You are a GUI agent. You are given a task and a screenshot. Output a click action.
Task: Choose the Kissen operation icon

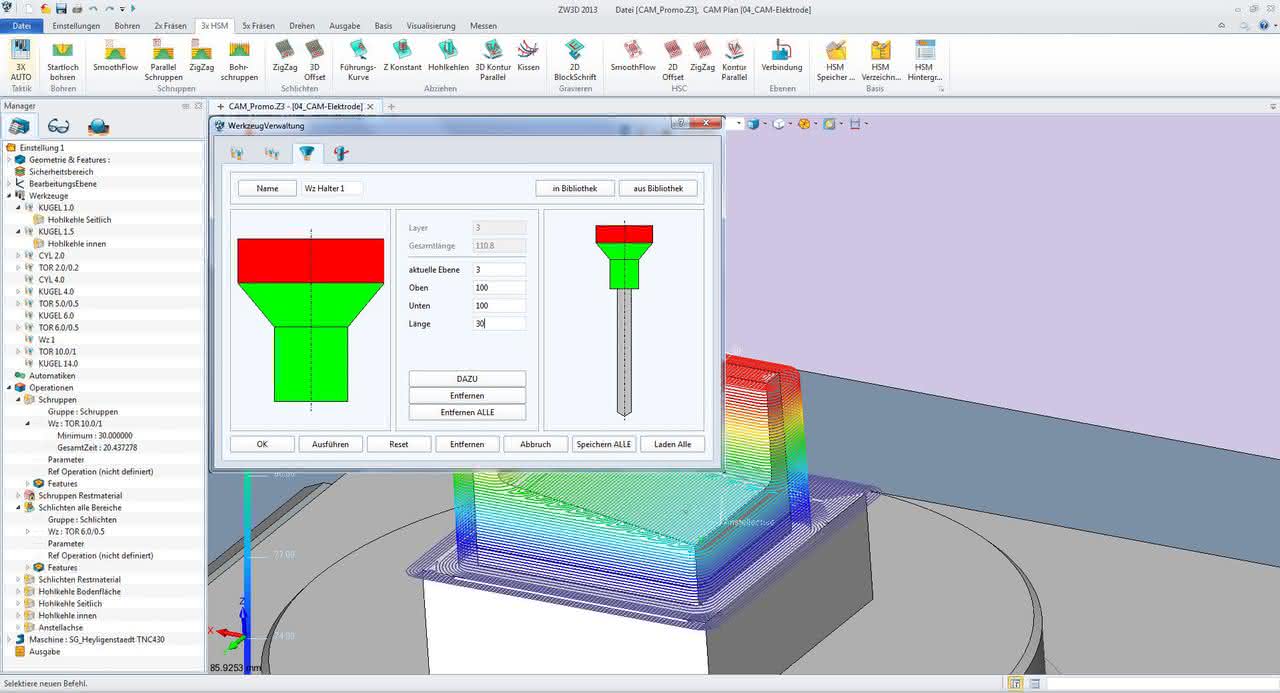[529, 57]
